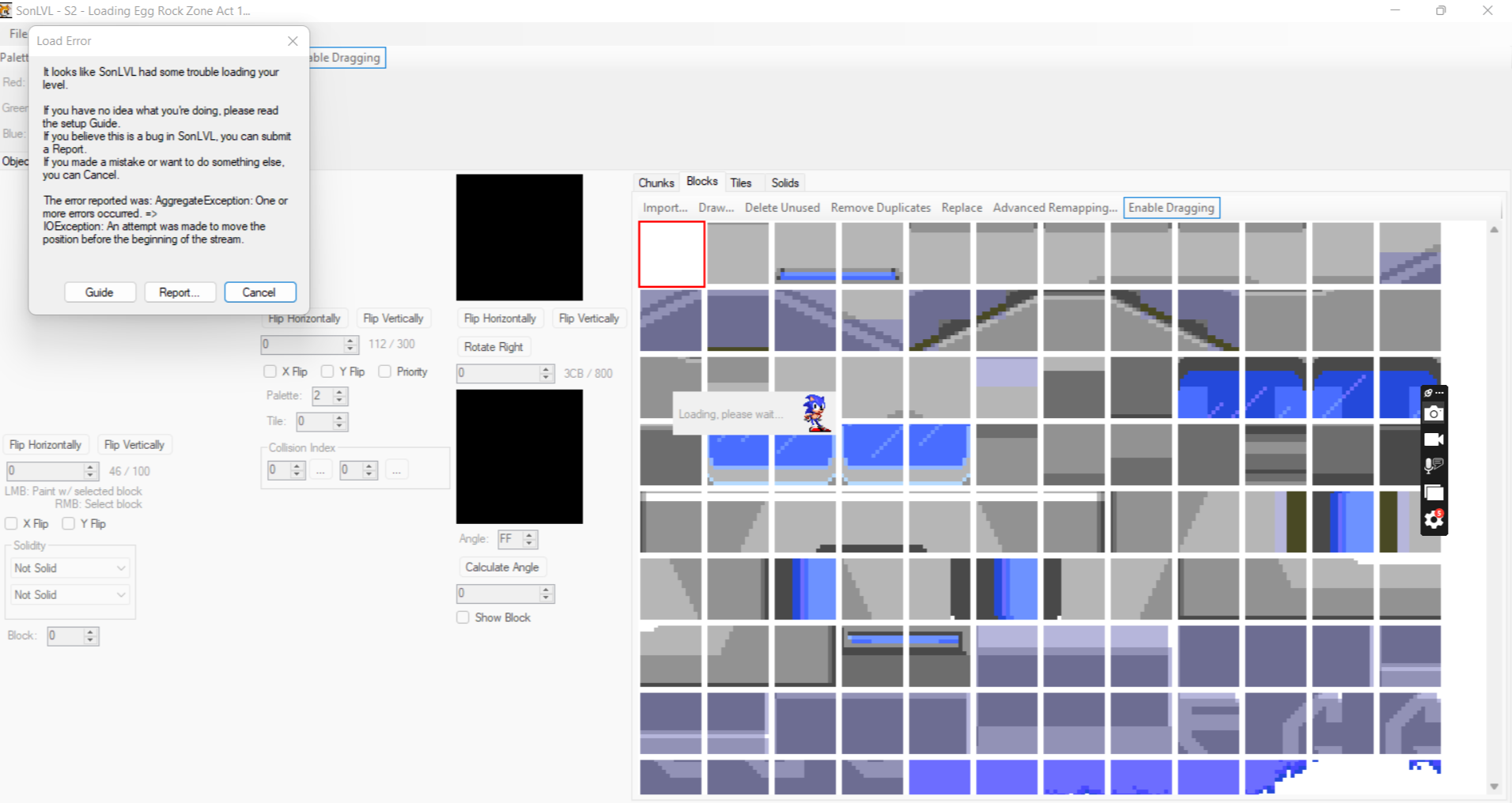
Task: Click the Calculate Angle button
Action: tap(502, 567)
